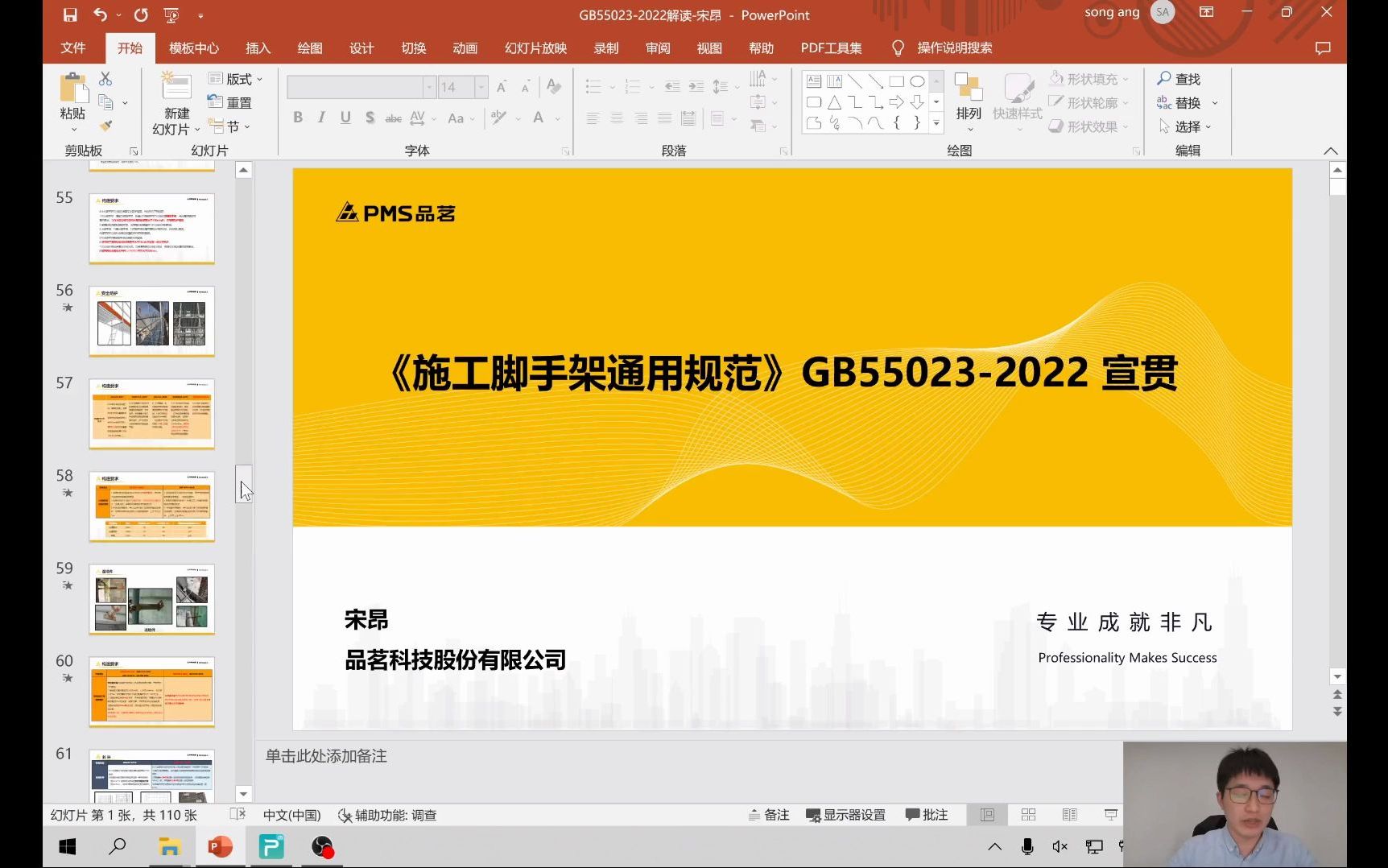This screenshot has width=1388, height=868.
Task: Switch to slide sorter view icon
Action: (1028, 815)
